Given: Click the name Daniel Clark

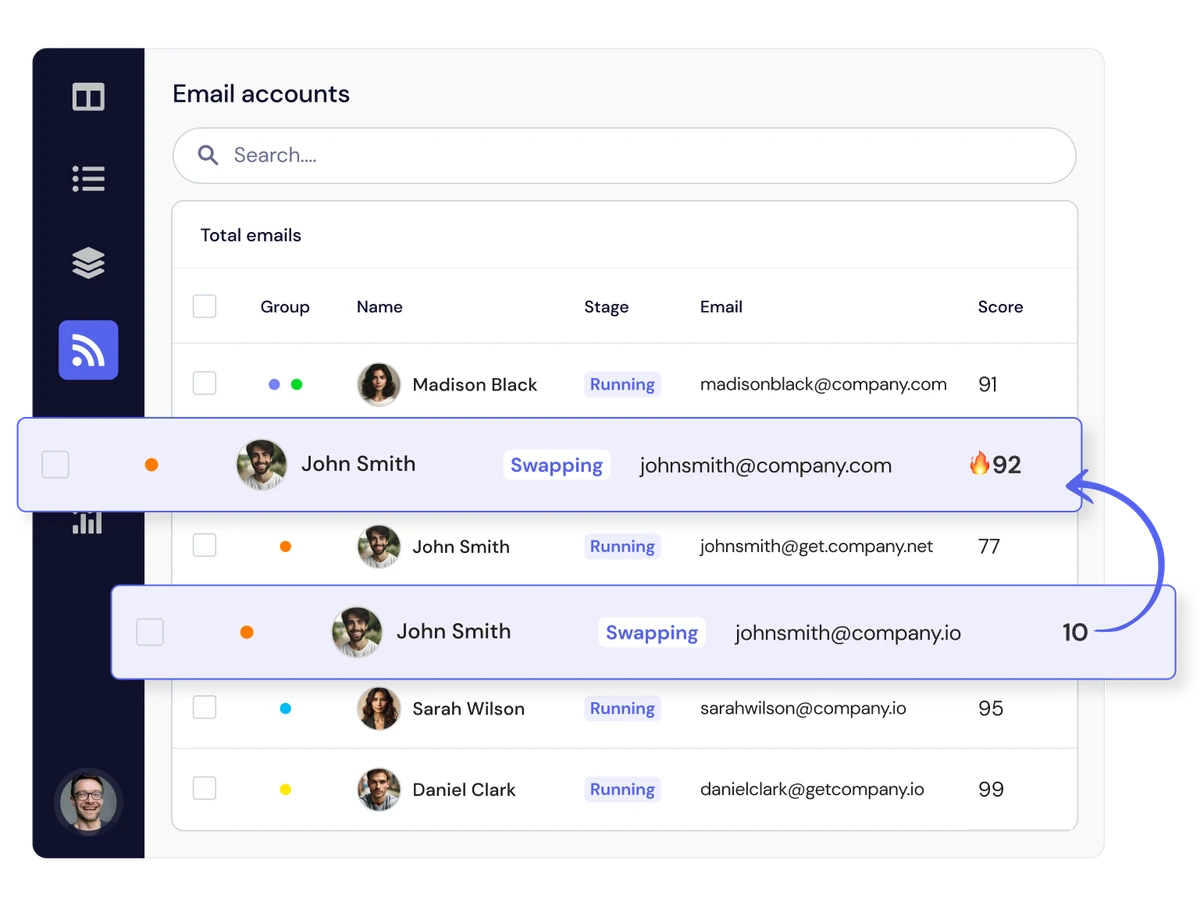Looking at the screenshot, I should 464,789.
